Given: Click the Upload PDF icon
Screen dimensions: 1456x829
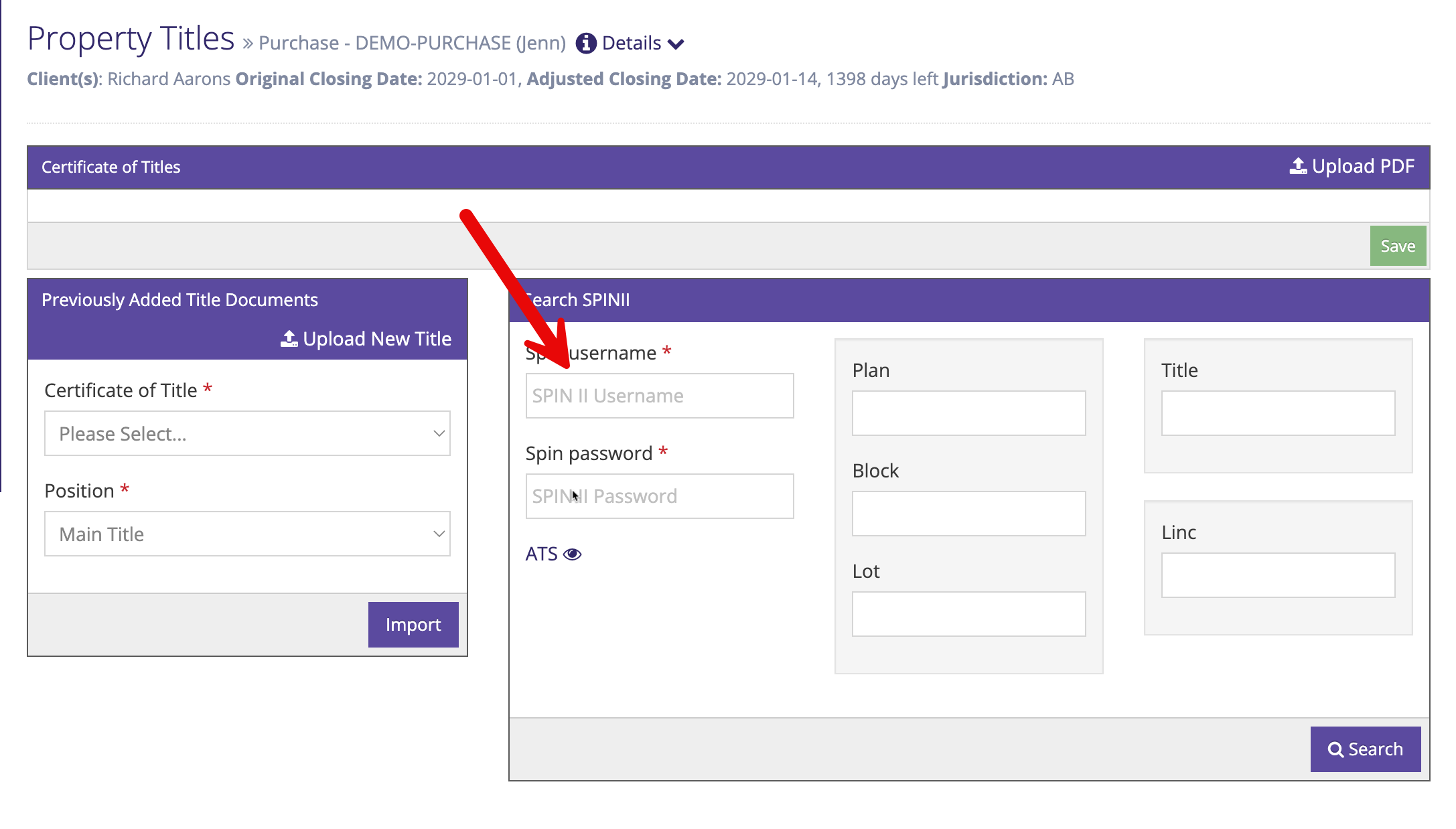Looking at the screenshot, I should pyautogui.click(x=1297, y=166).
